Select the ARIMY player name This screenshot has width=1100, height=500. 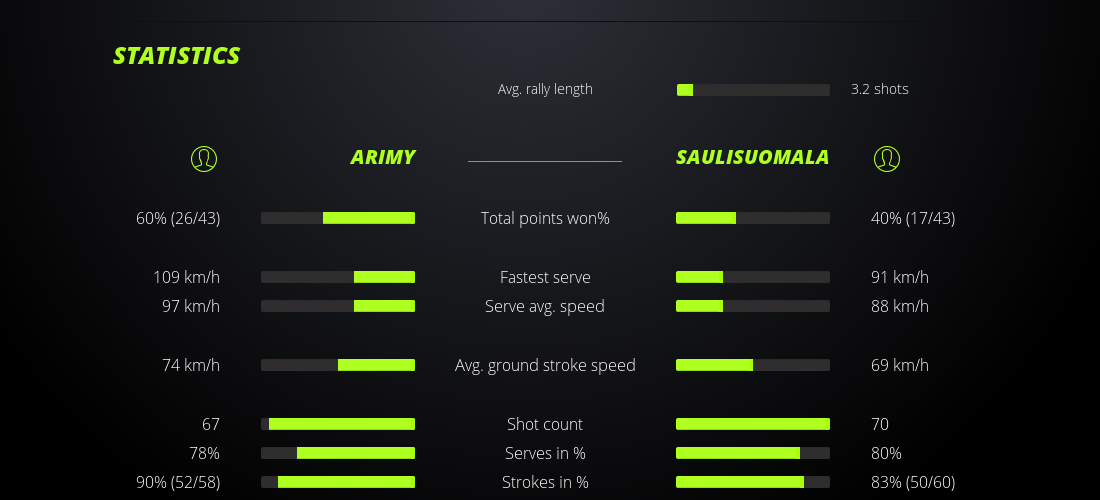pyautogui.click(x=383, y=157)
